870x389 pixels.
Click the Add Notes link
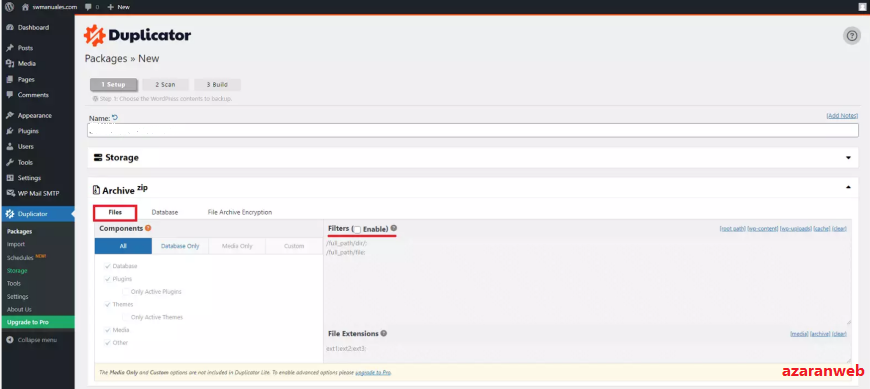[842, 115]
